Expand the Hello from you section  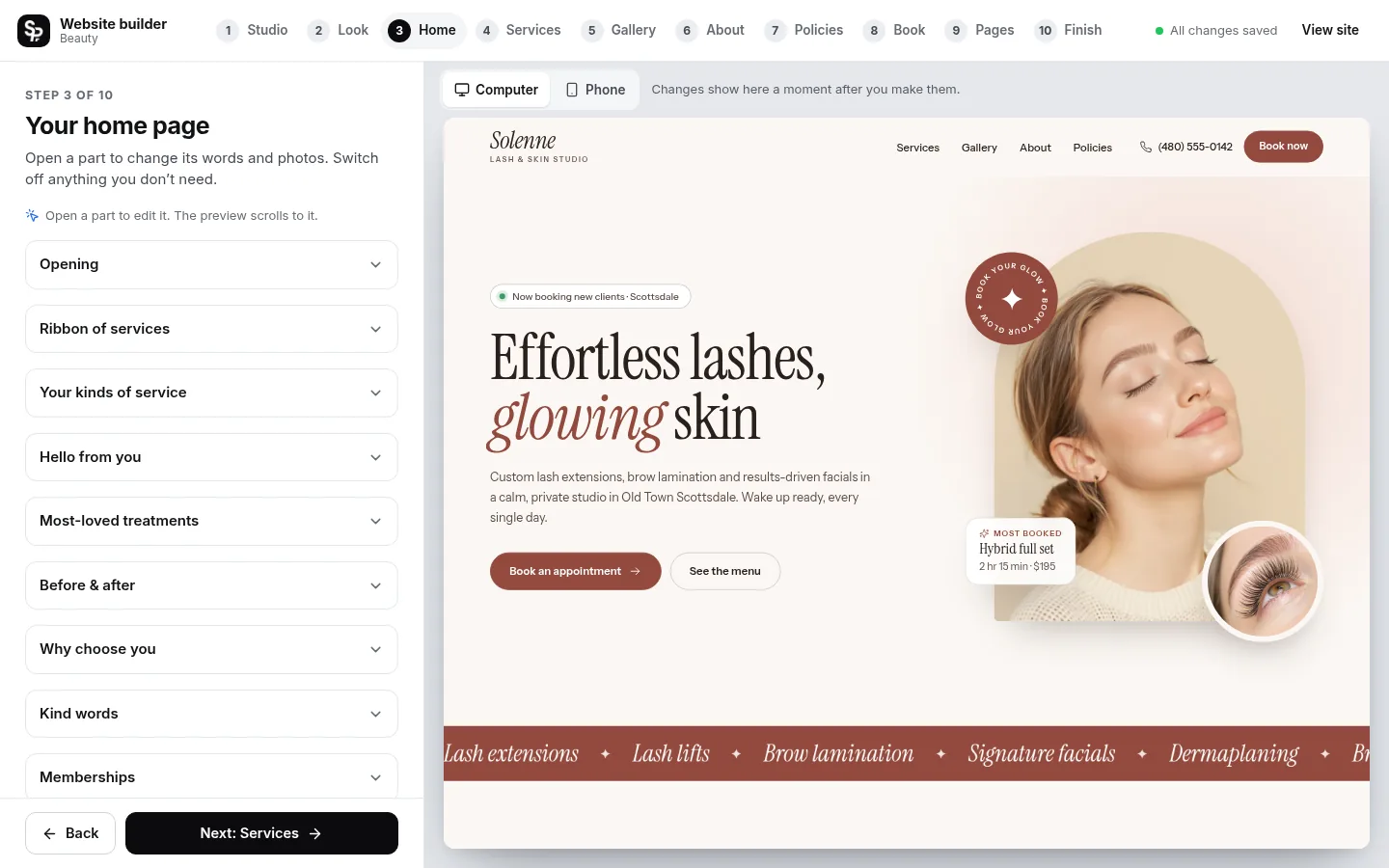coord(211,457)
